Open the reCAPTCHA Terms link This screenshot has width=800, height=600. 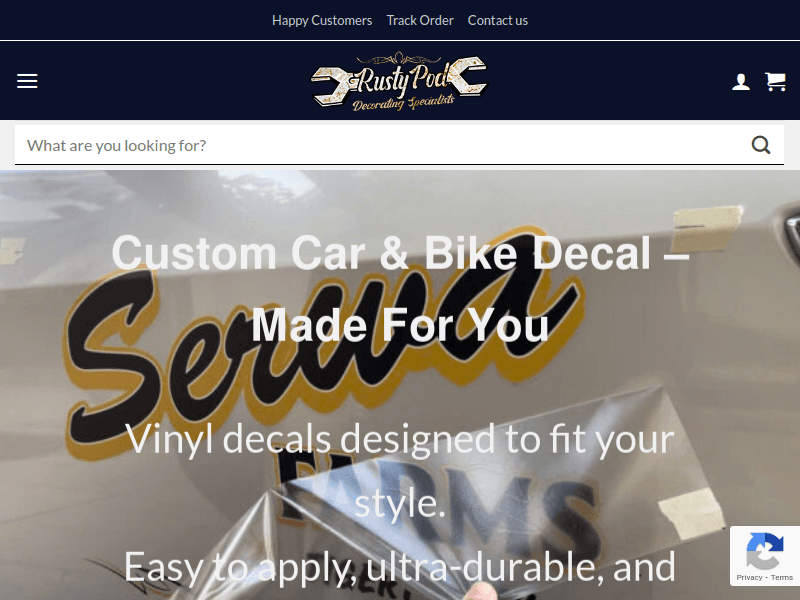(x=782, y=578)
